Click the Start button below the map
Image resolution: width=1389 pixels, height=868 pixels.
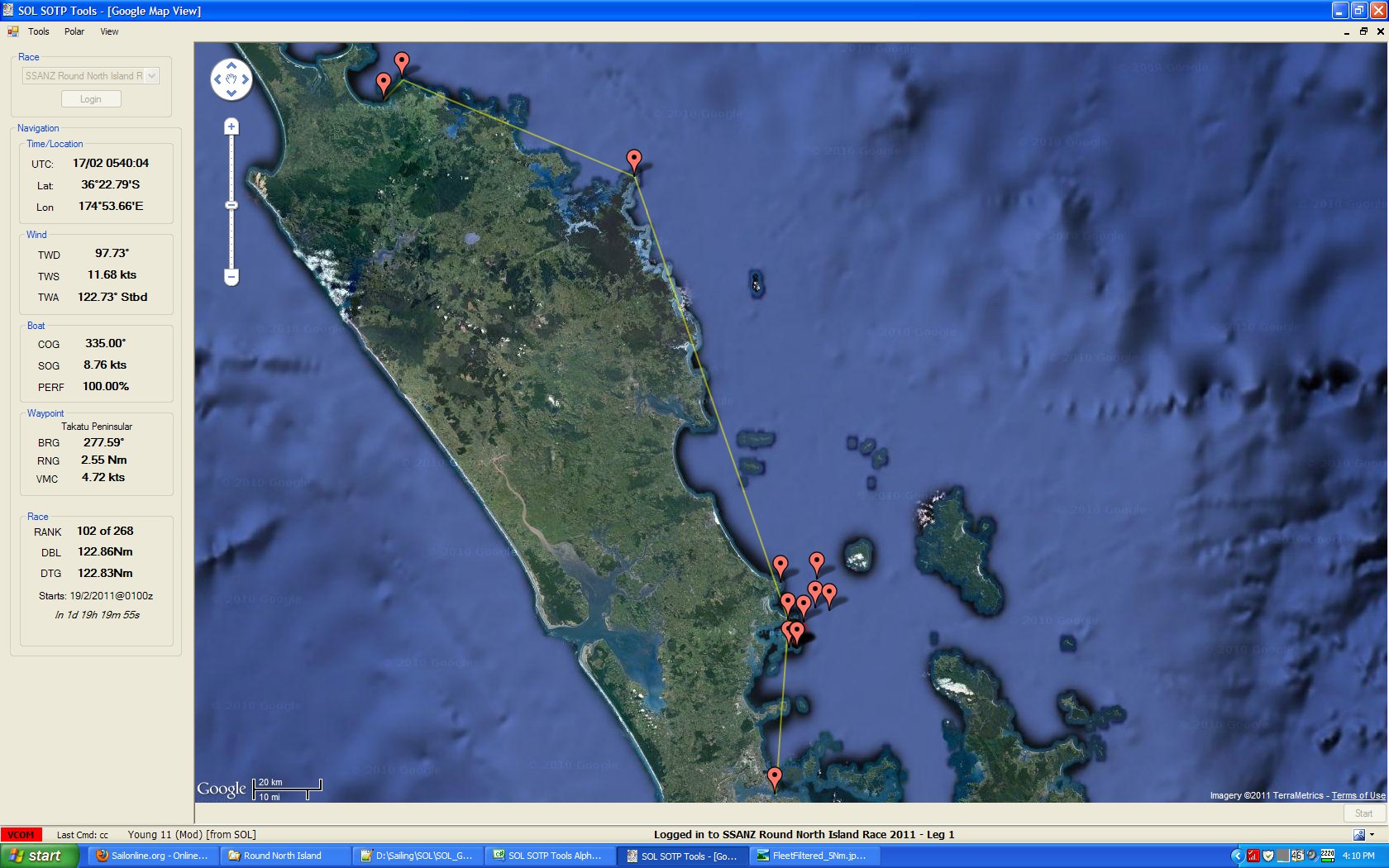click(x=1363, y=813)
